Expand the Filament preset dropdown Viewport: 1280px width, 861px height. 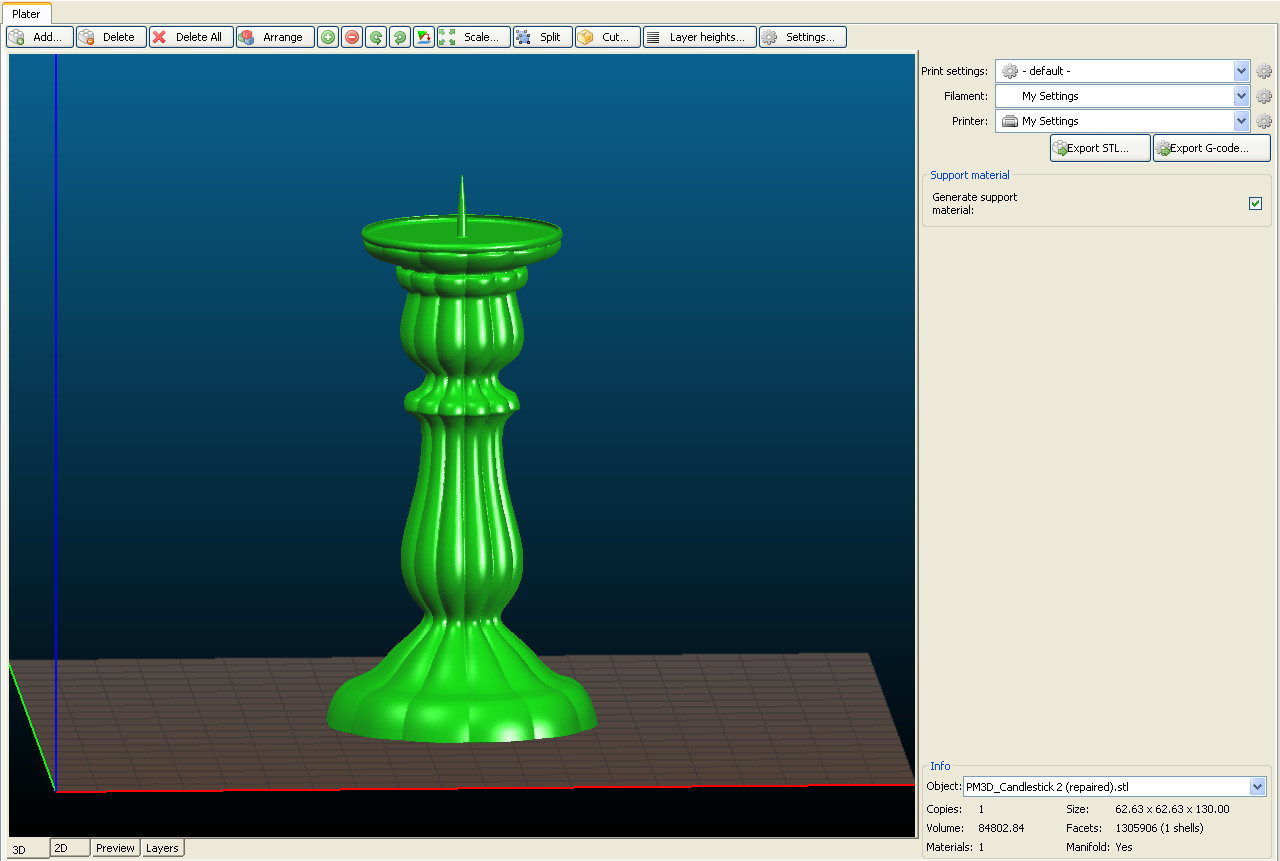click(x=1241, y=96)
